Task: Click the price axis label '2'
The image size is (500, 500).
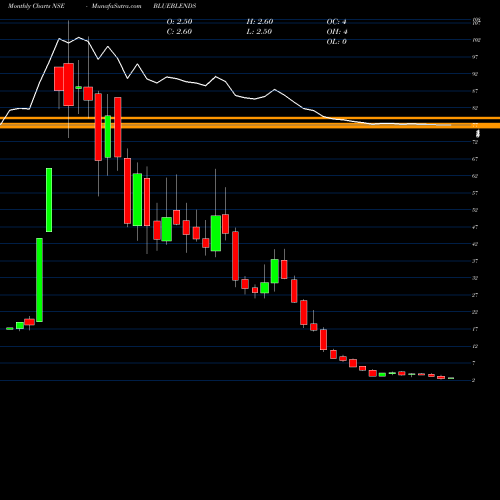Action: coord(474,380)
